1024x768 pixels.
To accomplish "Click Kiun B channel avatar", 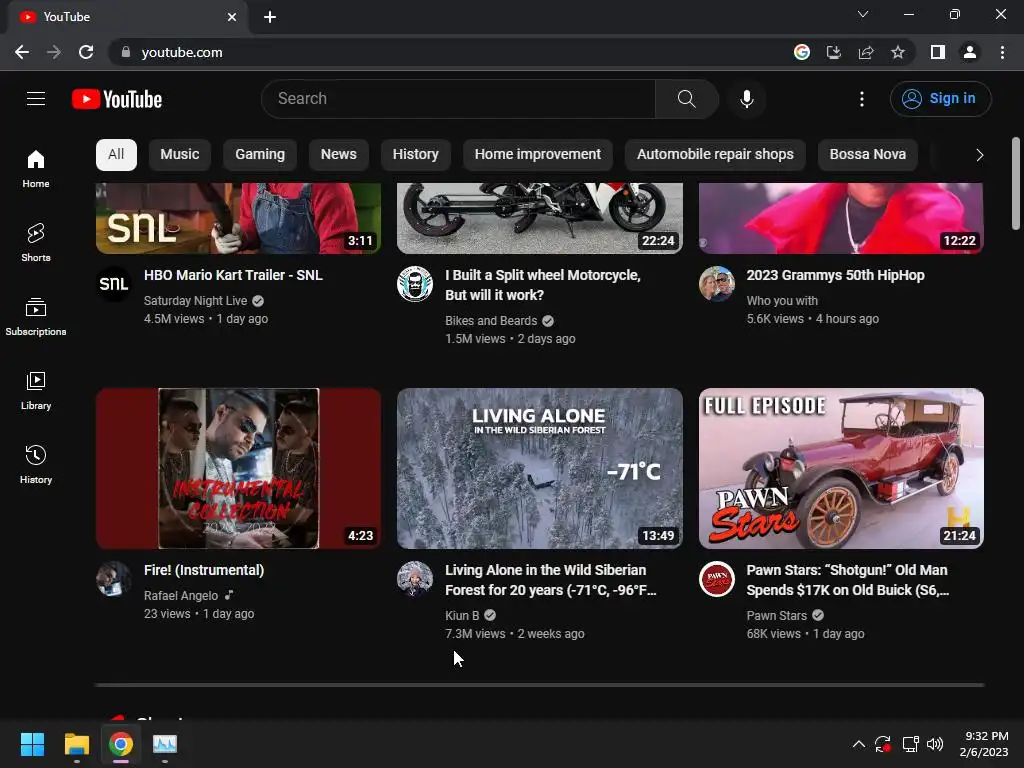I will pos(415,579).
